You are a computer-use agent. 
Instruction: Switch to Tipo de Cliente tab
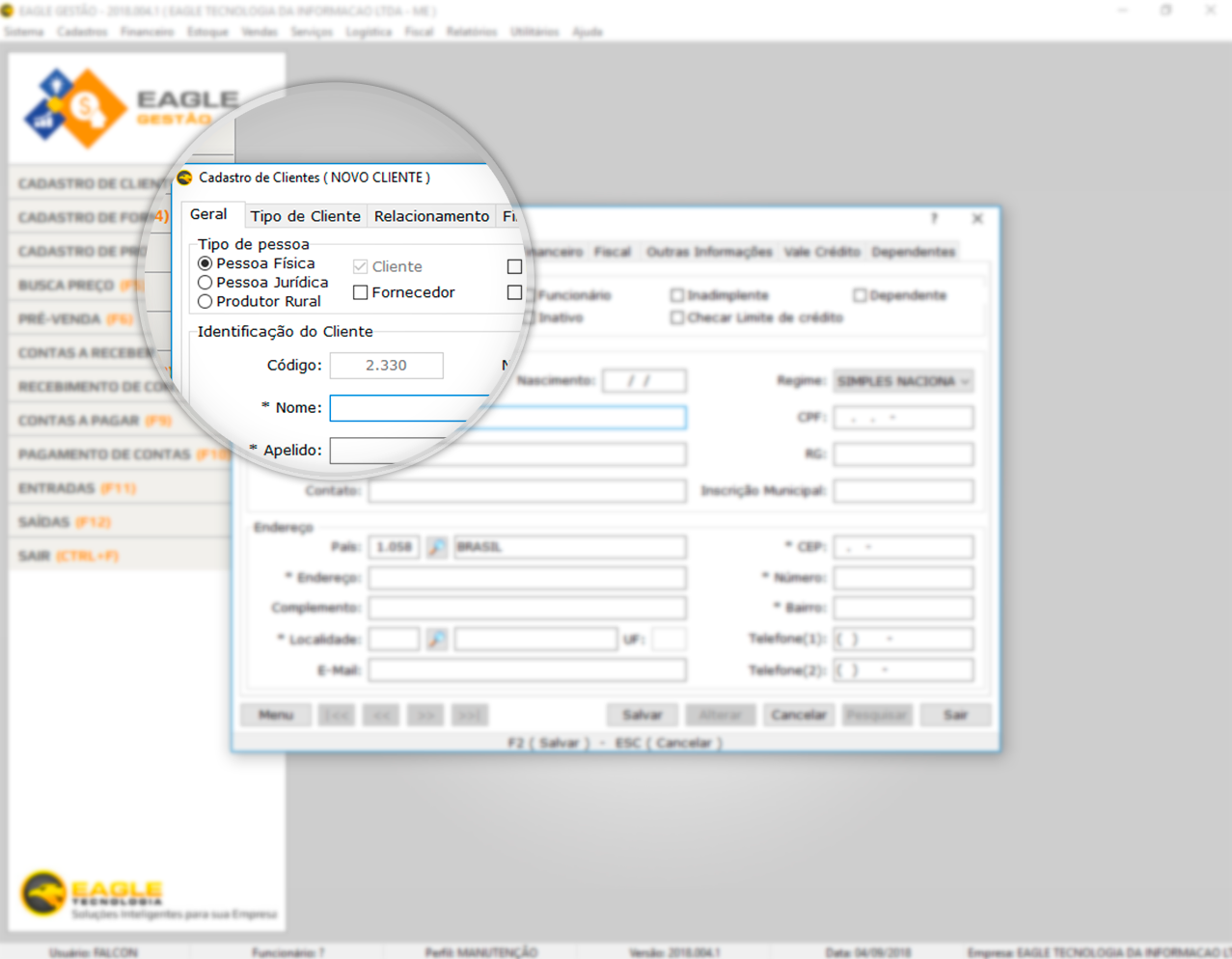tap(306, 216)
